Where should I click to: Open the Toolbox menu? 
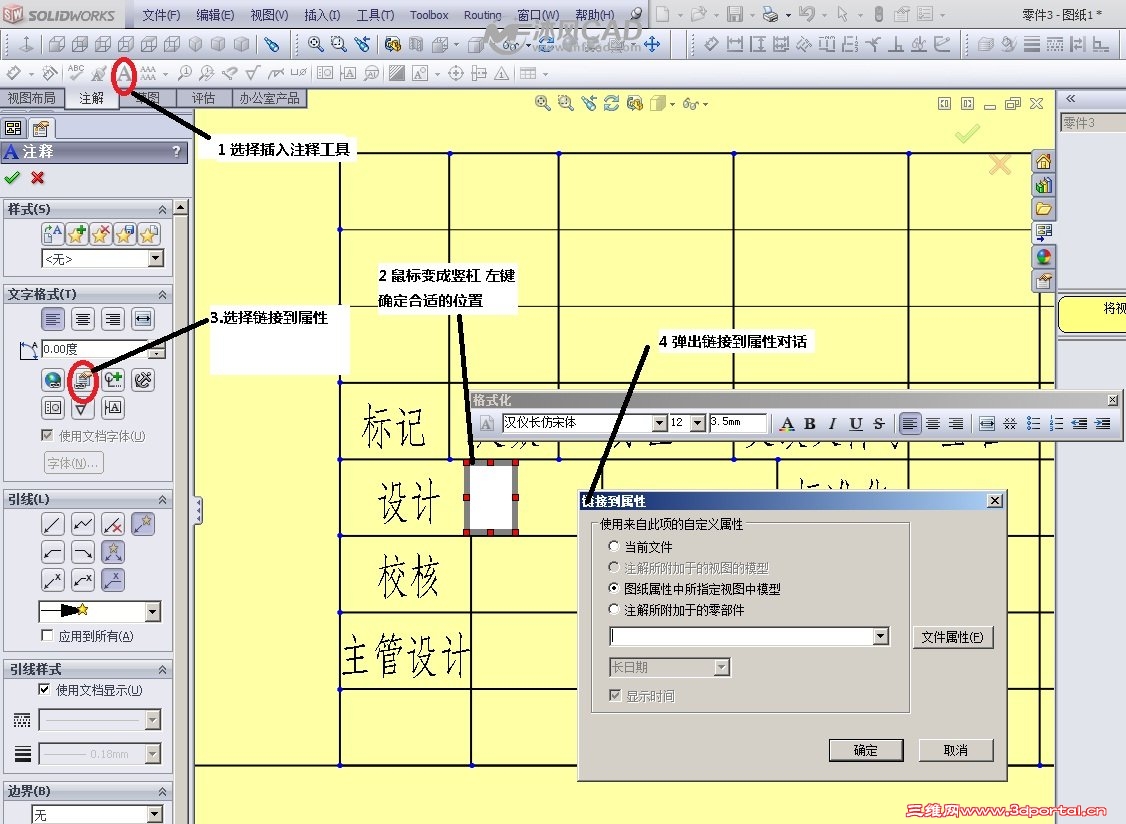429,15
